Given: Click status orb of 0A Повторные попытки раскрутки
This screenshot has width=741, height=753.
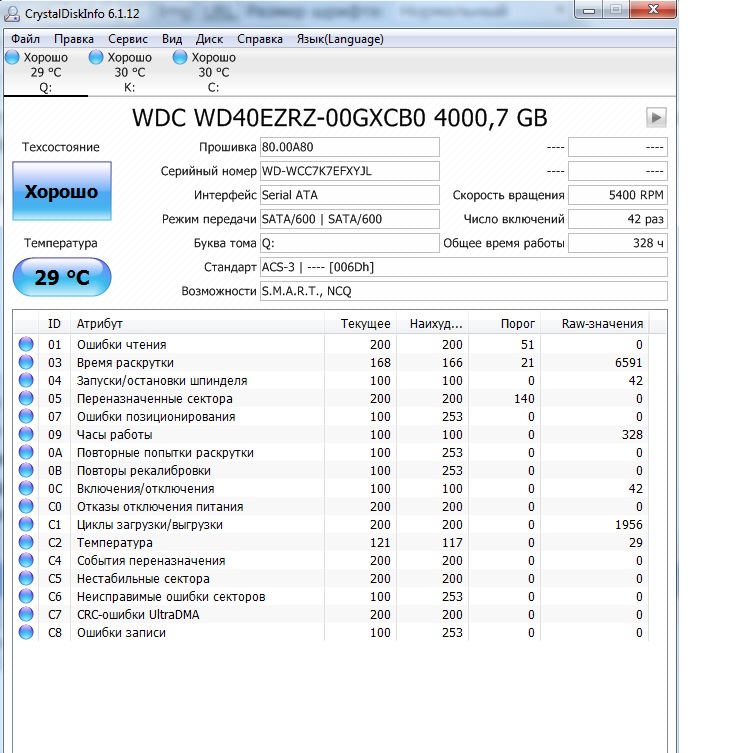Looking at the screenshot, I should pos(26,452).
